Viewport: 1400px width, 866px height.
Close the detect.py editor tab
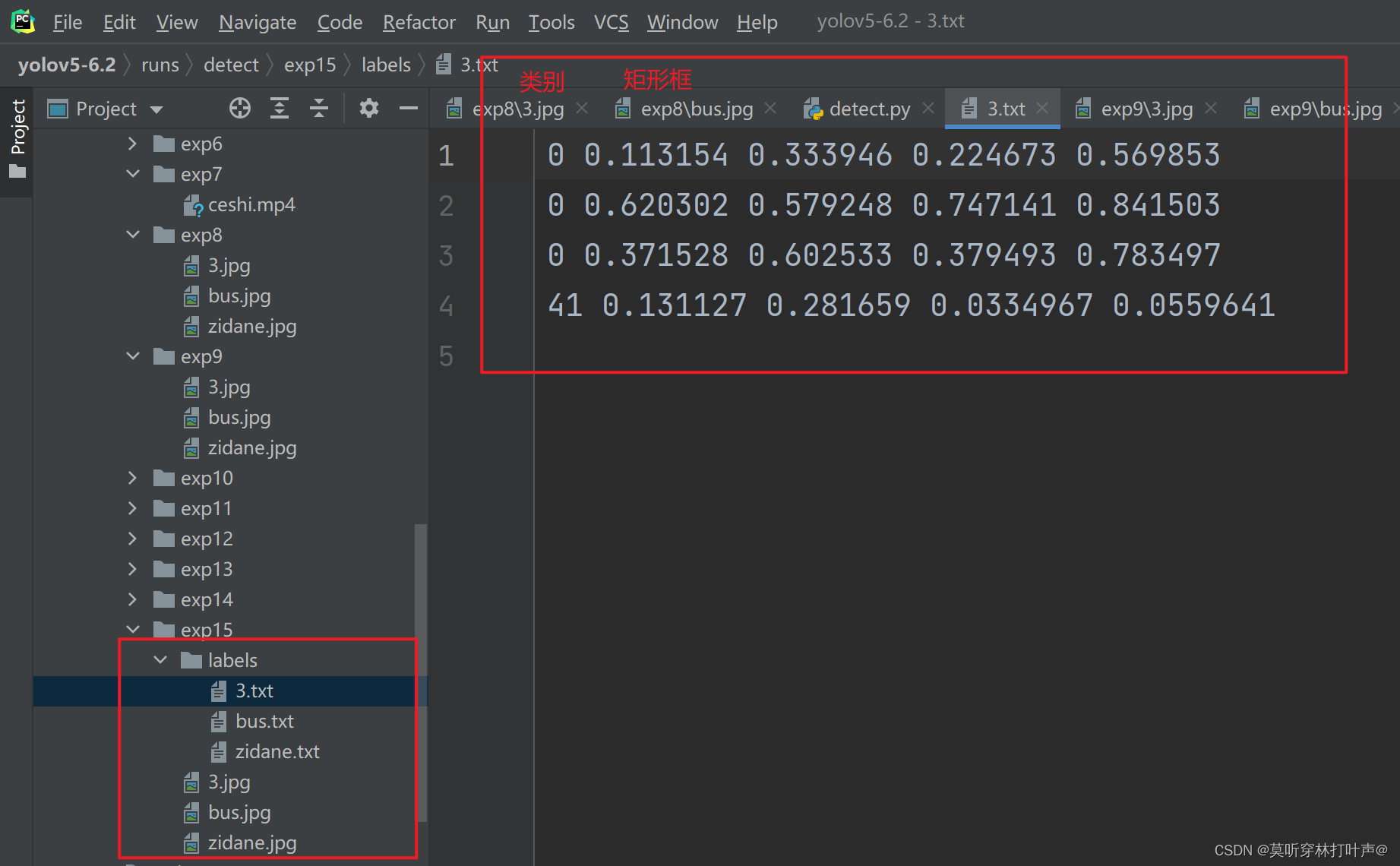928,109
